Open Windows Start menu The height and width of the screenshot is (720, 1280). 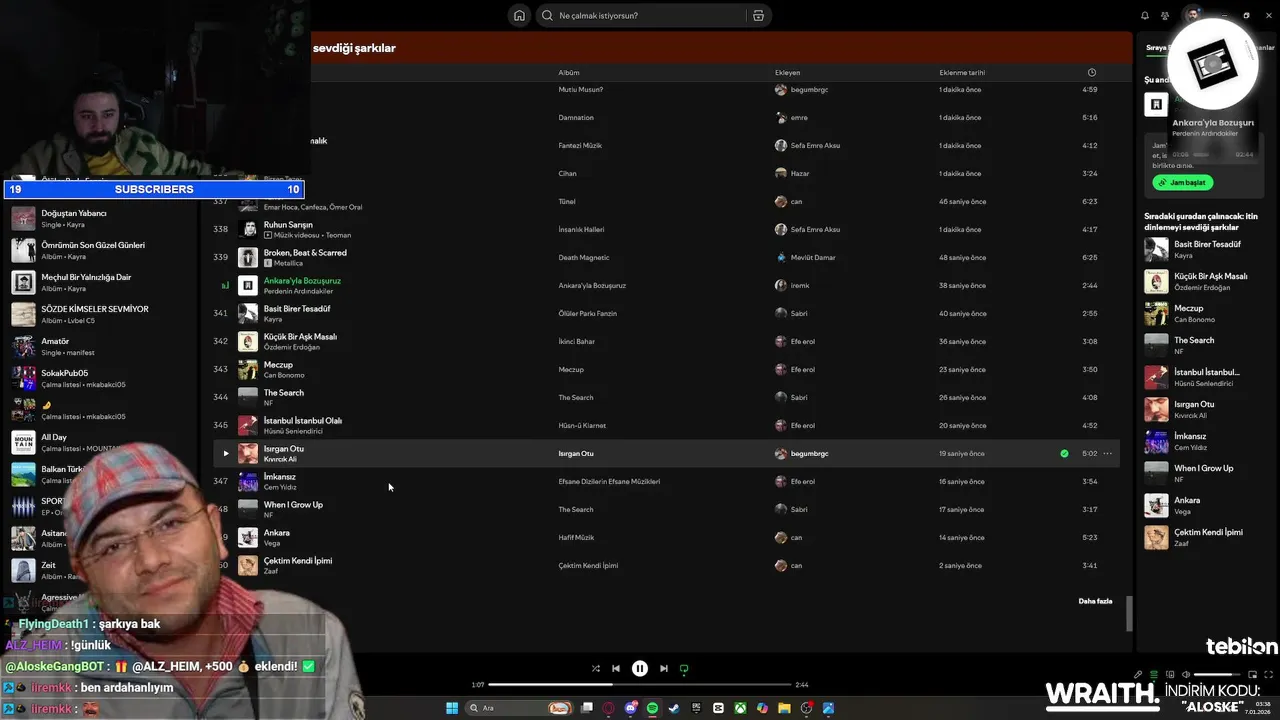452,708
